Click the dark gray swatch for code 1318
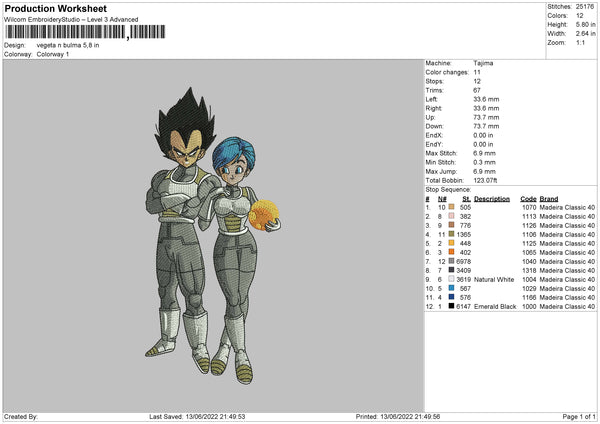The width and height of the screenshot is (600, 424). [x=452, y=270]
